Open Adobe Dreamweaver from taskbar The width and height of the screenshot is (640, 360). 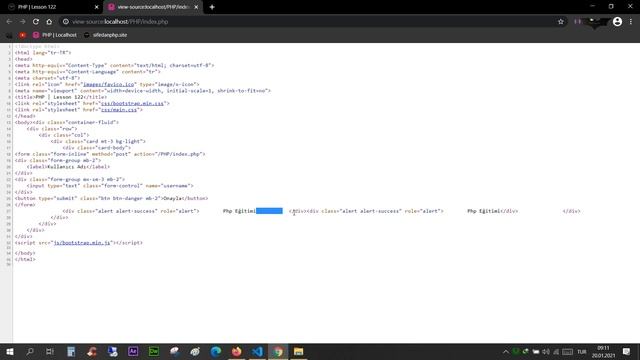pos(154,351)
